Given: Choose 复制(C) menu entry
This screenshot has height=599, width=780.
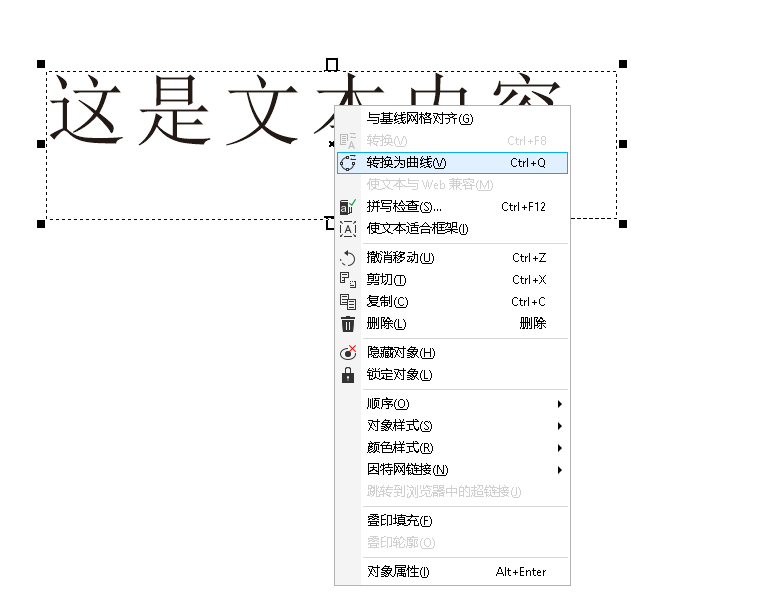Looking at the screenshot, I should [x=452, y=301].
